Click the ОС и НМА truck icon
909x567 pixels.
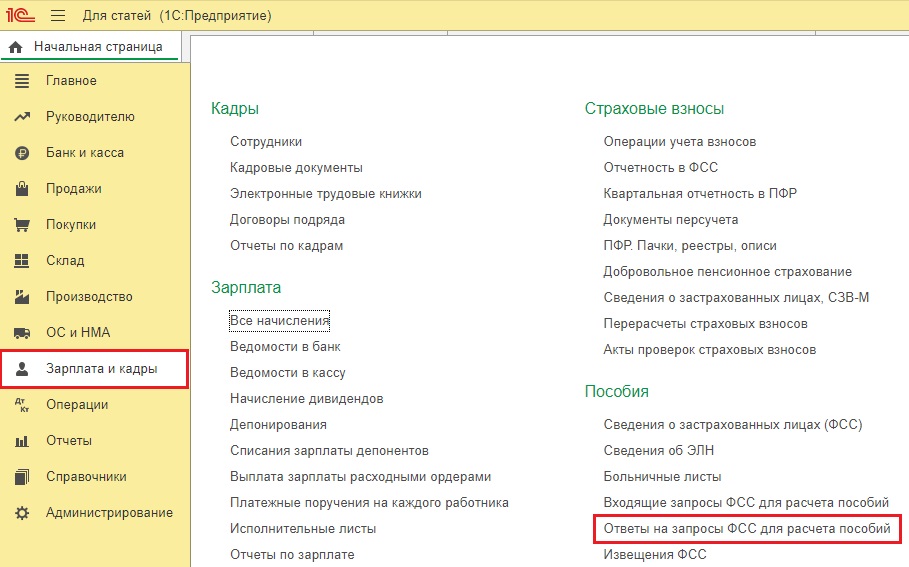coord(22,333)
